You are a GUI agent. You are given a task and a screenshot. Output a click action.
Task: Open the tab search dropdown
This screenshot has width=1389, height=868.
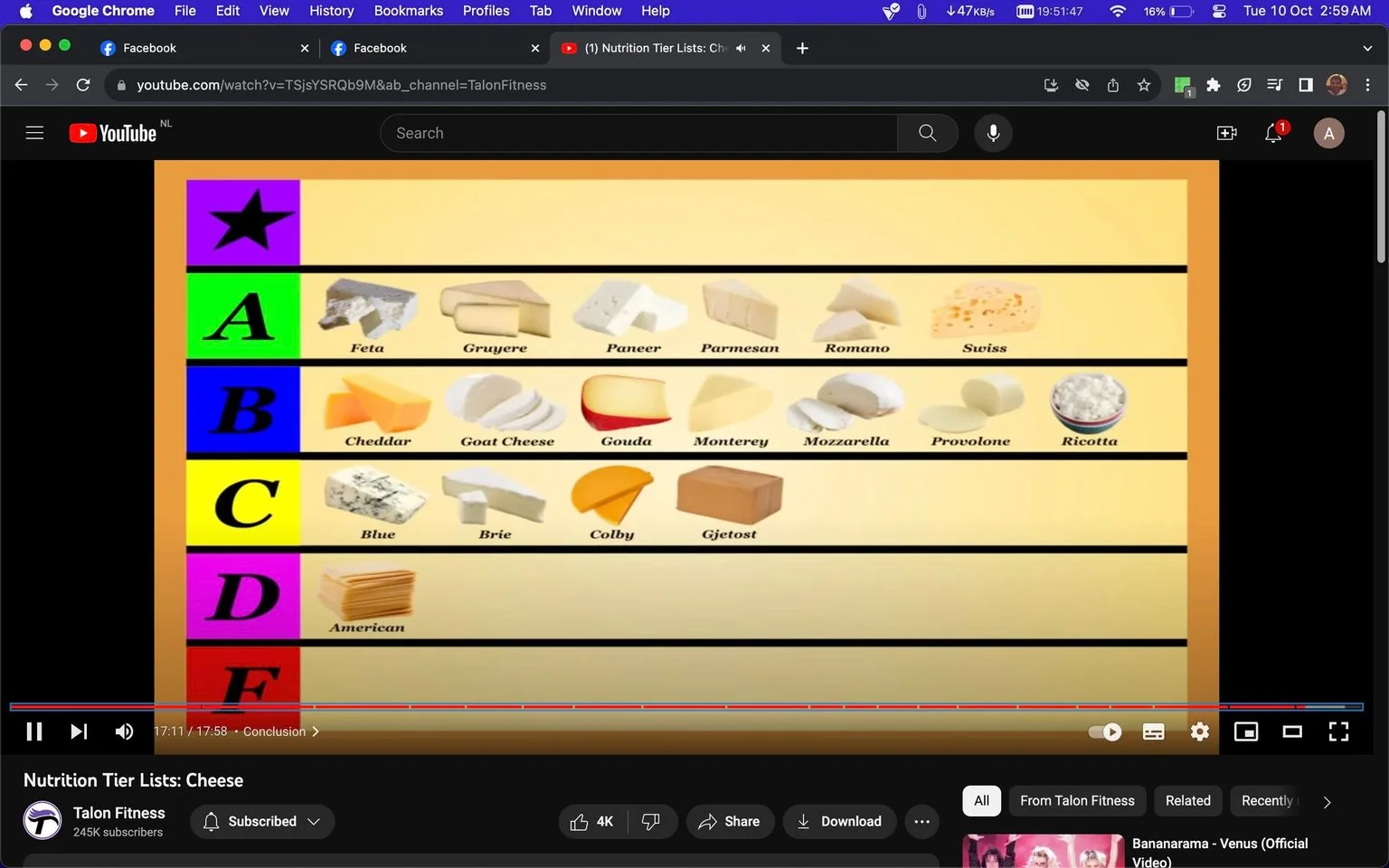pos(1367,48)
